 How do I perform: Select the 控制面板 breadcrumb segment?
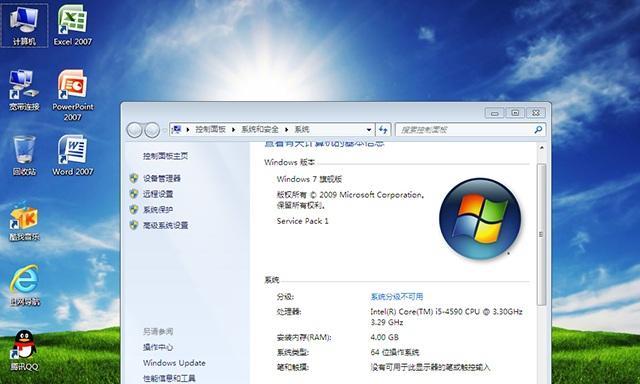tap(211, 129)
